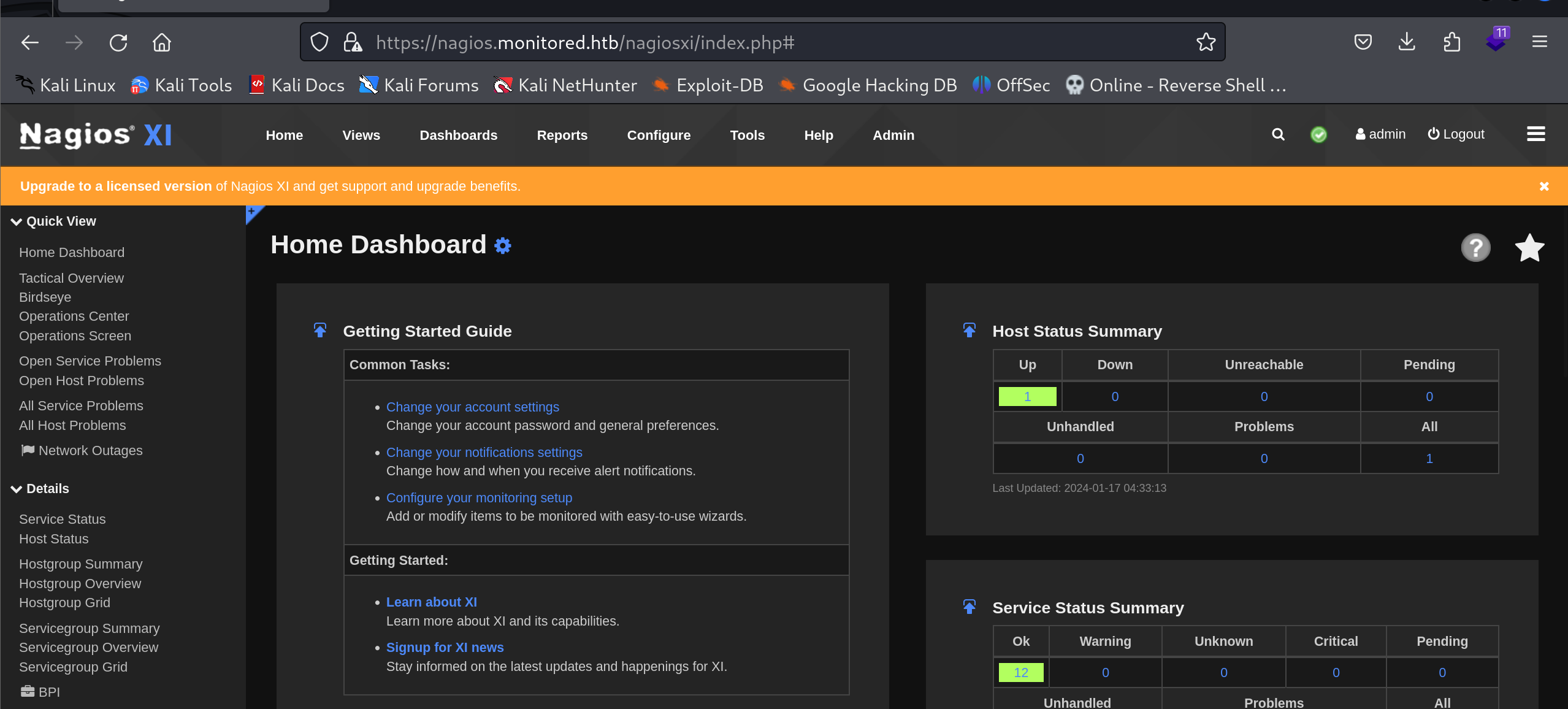Image resolution: width=1568 pixels, height=709 pixels.
Task: Click the pin icon beside Getting Started Guide
Action: (x=320, y=331)
